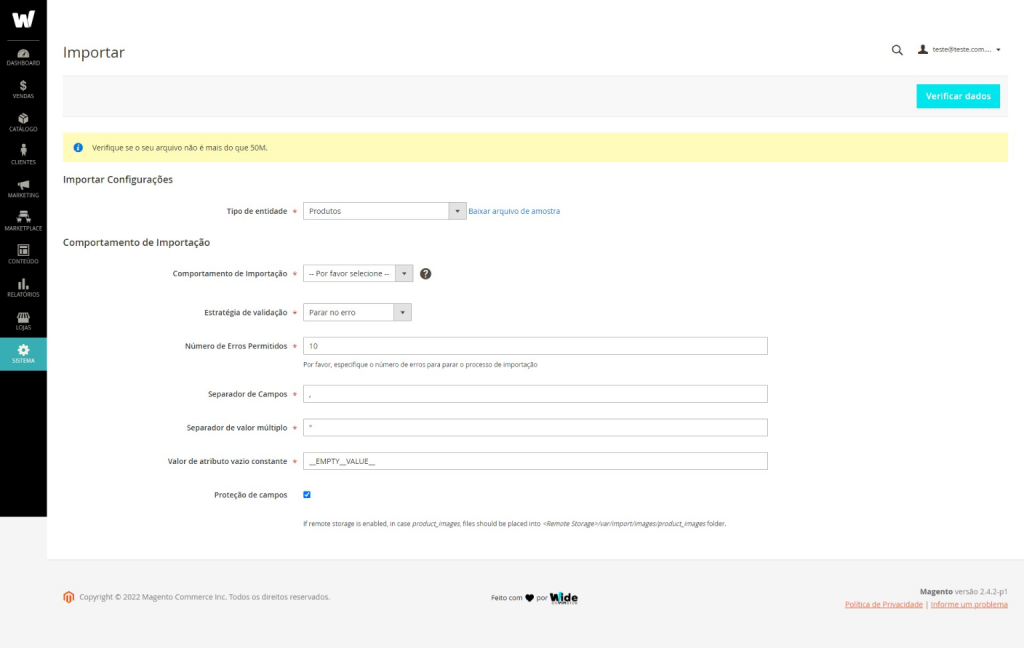The width and height of the screenshot is (1024, 648).
Task: Click the copyright 2022 Magento text
Action: [204, 597]
